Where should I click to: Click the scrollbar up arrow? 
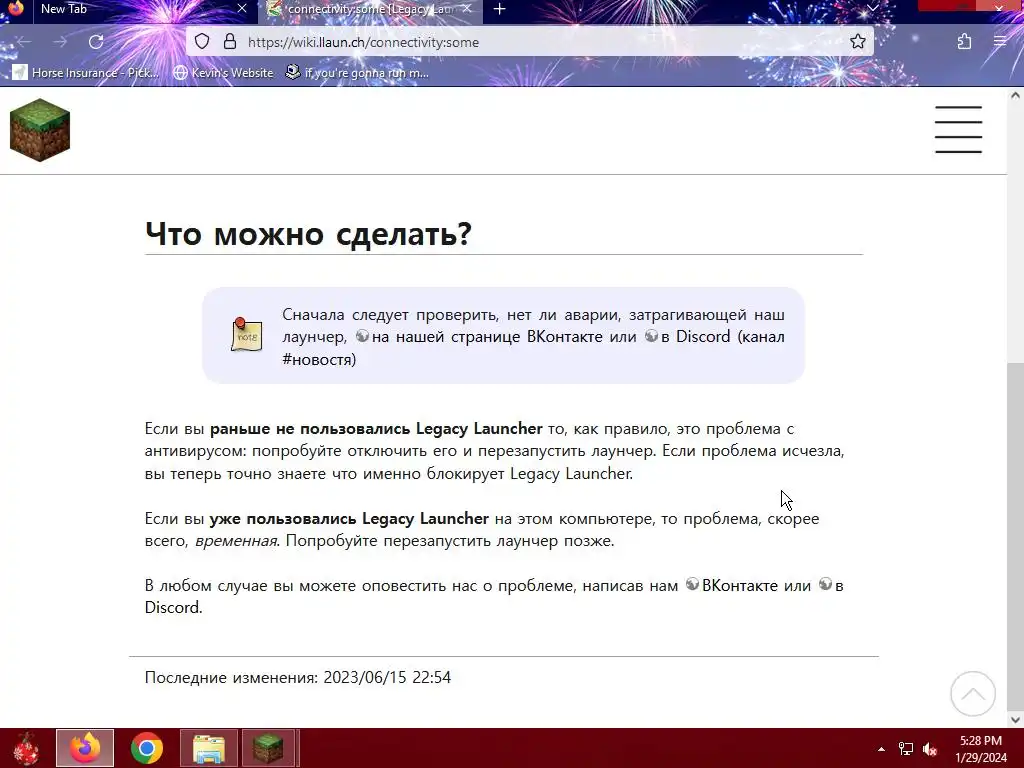click(x=1015, y=95)
